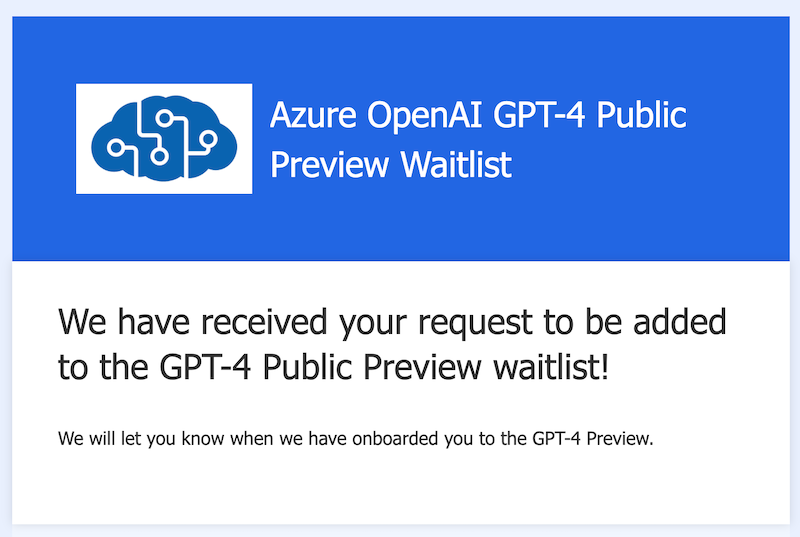Screen dimensions: 800x537
Task: Click the word Preview in header second line
Action: point(329,164)
